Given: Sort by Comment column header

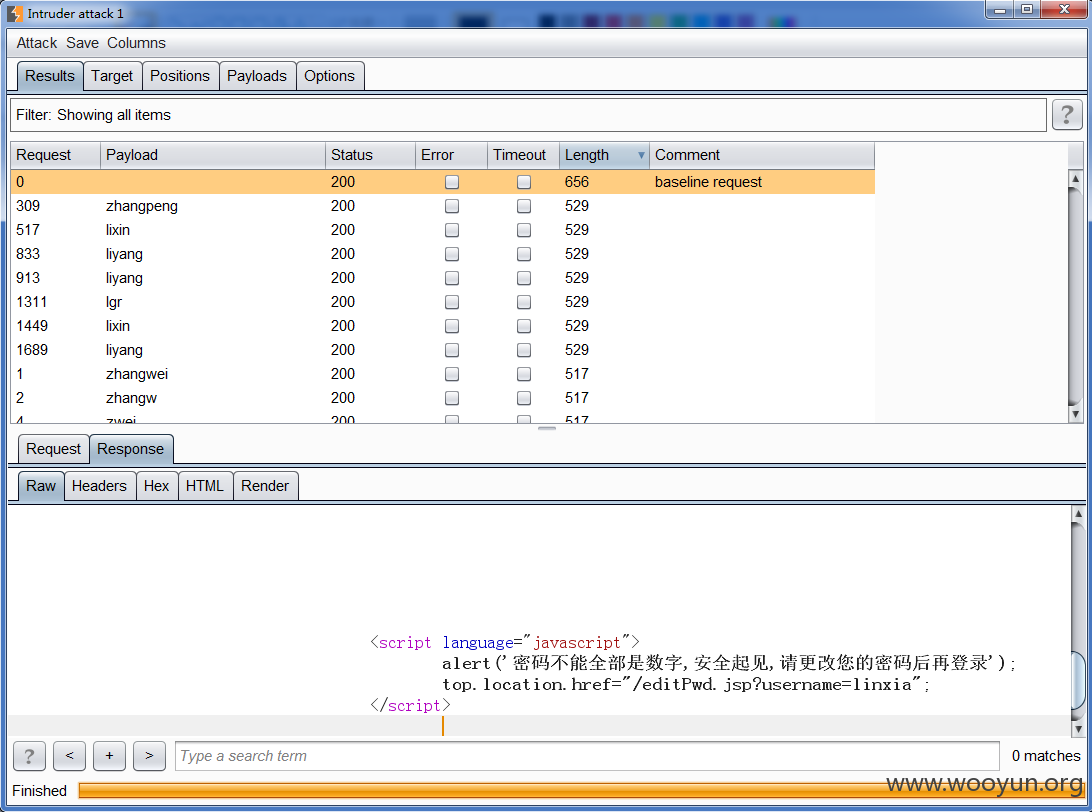Looking at the screenshot, I should [762, 155].
